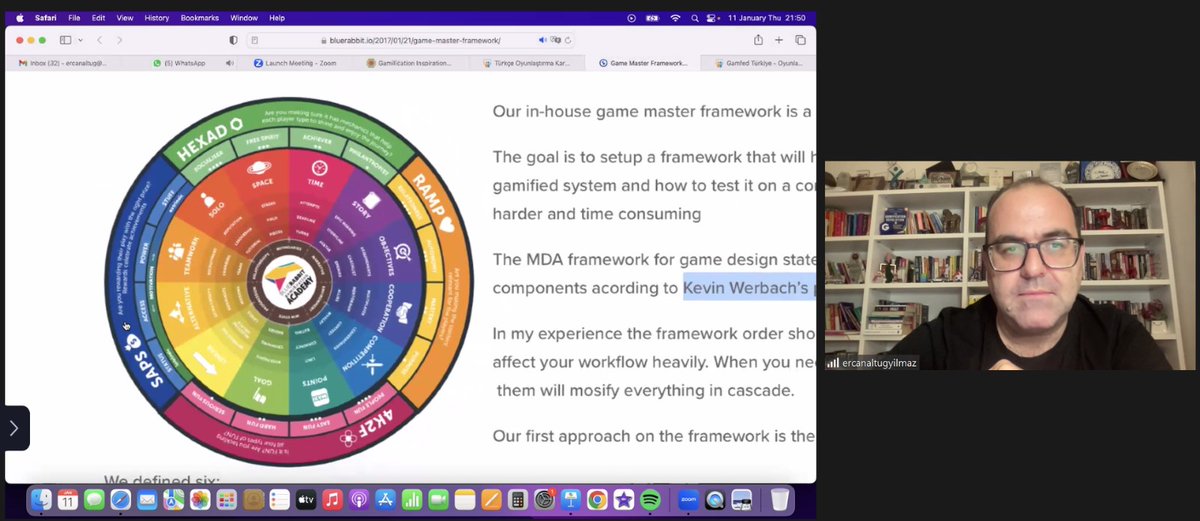Switch to Gamfed Türkiye tab
Image resolution: width=1200 pixels, height=521 pixels.
(x=758, y=62)
